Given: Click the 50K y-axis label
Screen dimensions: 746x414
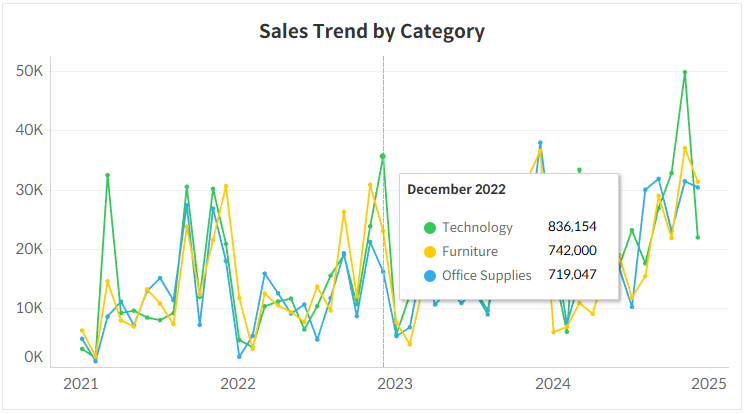Looking at the screenshot, I should tap(29, 71).
